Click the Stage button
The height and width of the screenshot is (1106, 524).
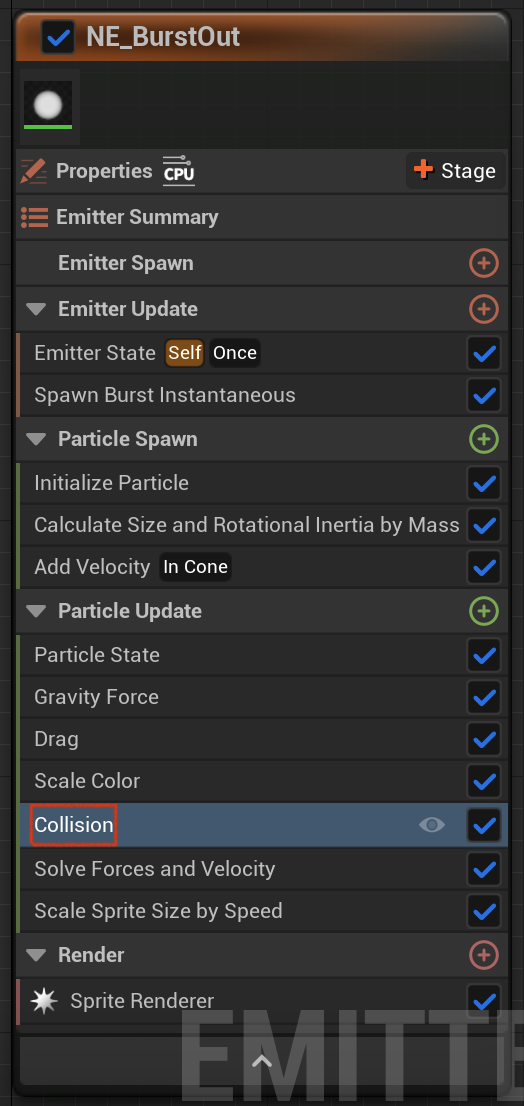[456, 171]
